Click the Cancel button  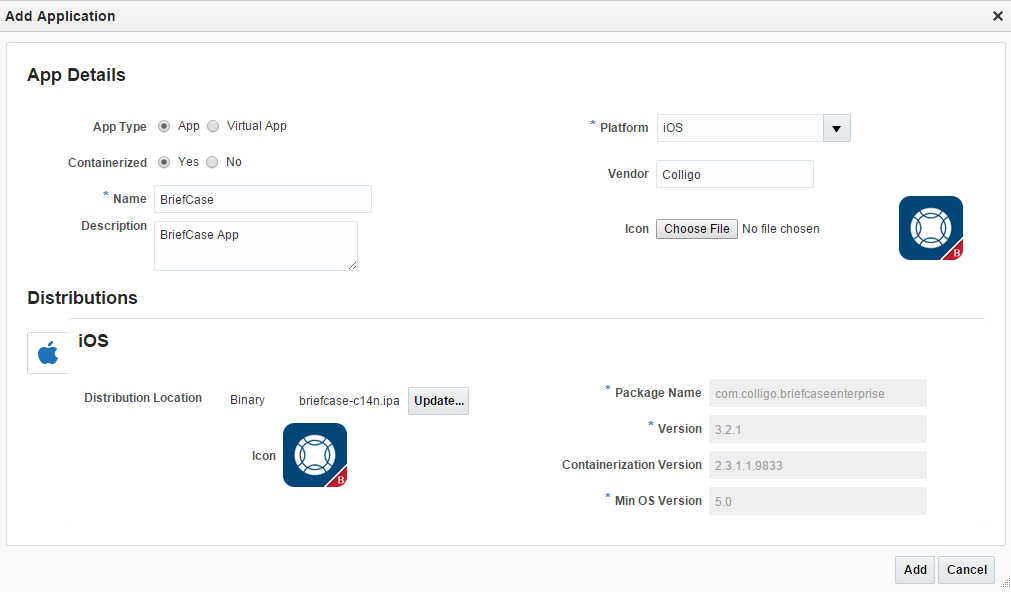click(967, 569)
